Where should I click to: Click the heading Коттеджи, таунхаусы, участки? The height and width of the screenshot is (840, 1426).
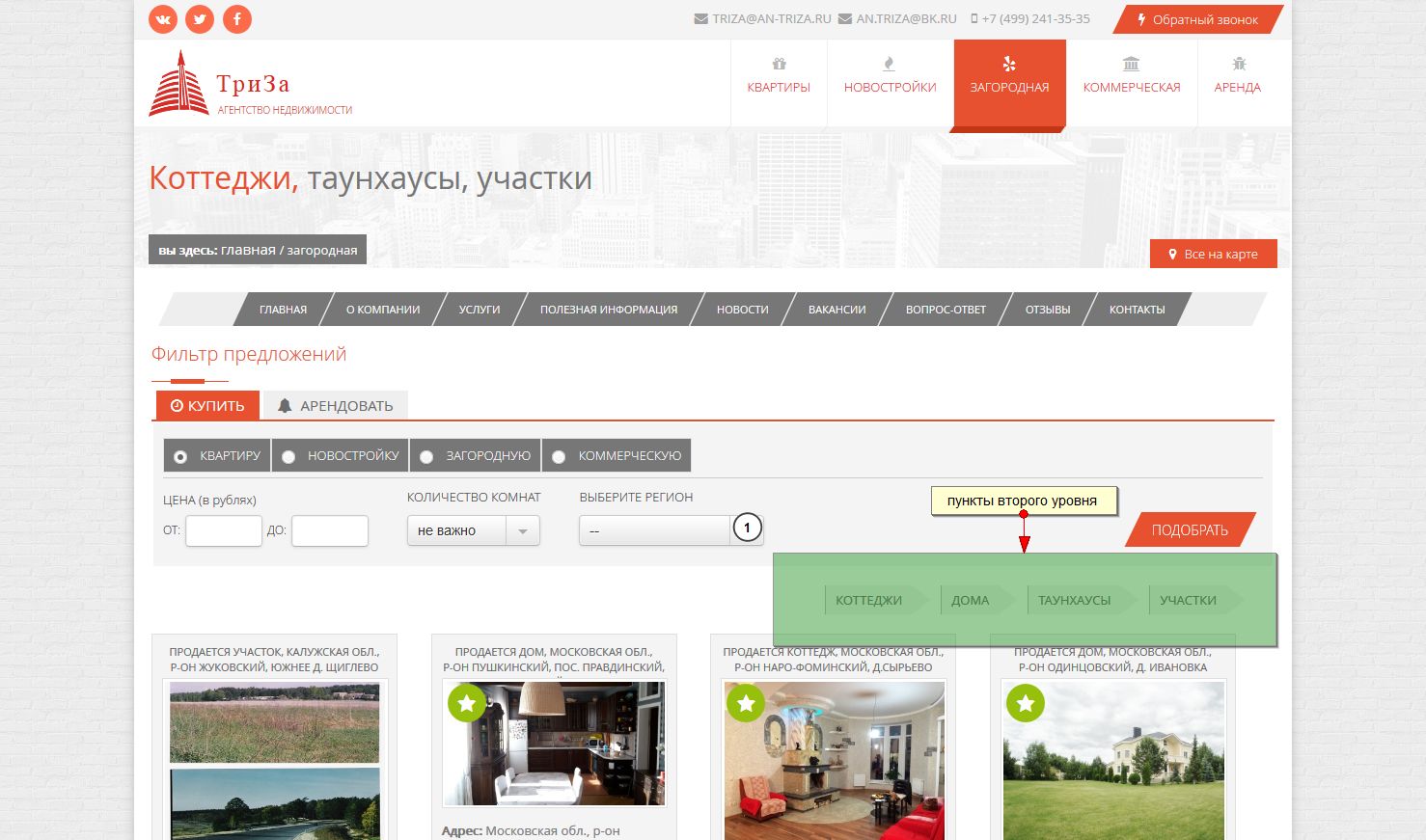pyautogui.click(x=370, y=179)
